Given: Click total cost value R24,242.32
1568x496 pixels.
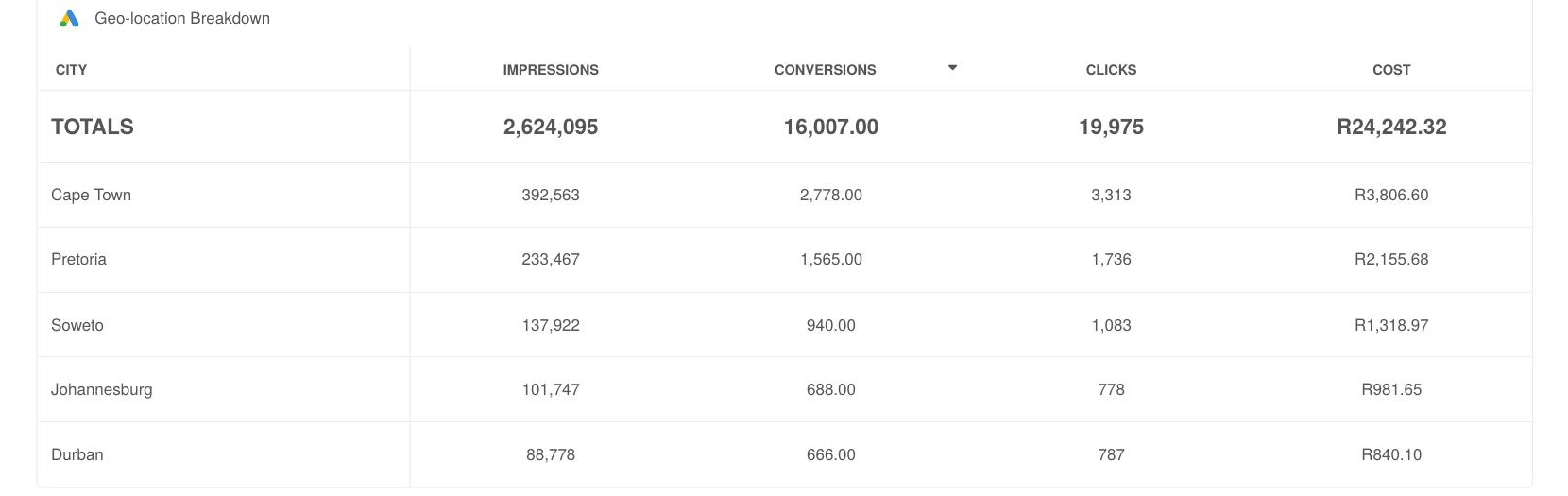Looking at the screenshot, I should 1391,127.
